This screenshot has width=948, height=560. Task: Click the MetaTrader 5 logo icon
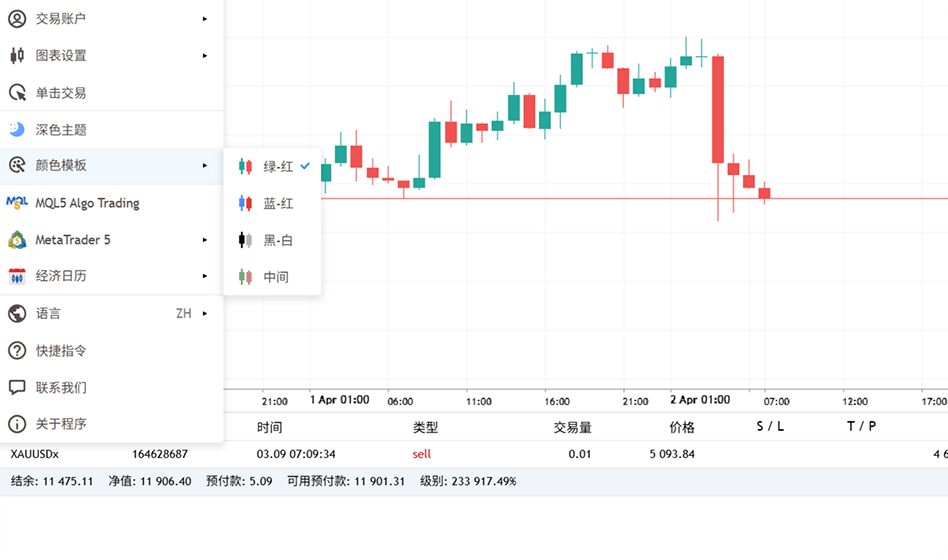pyautogui.click(x=16, y=240)
